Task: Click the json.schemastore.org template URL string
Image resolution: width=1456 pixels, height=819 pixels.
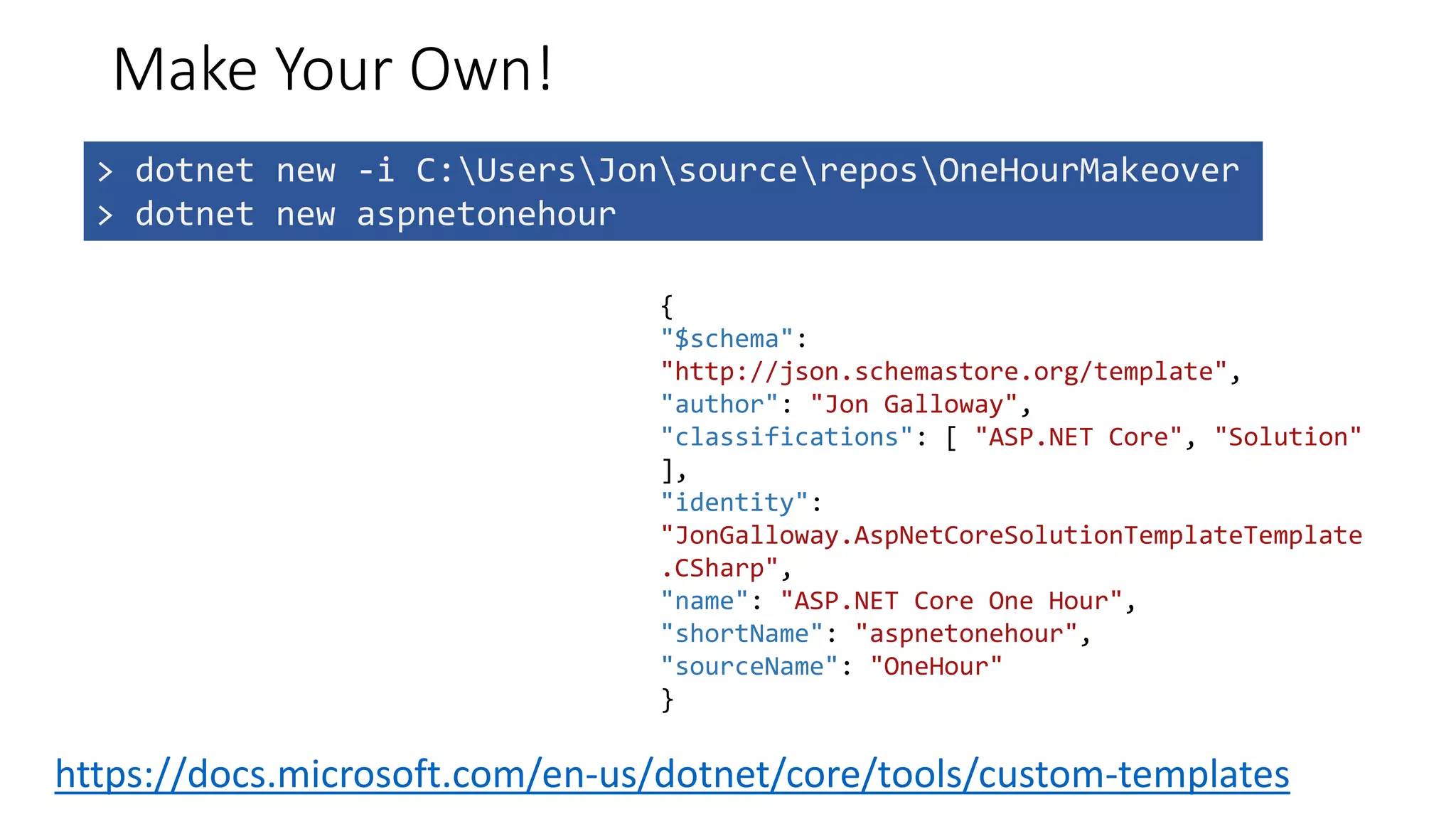Action: tap(943, 372)
